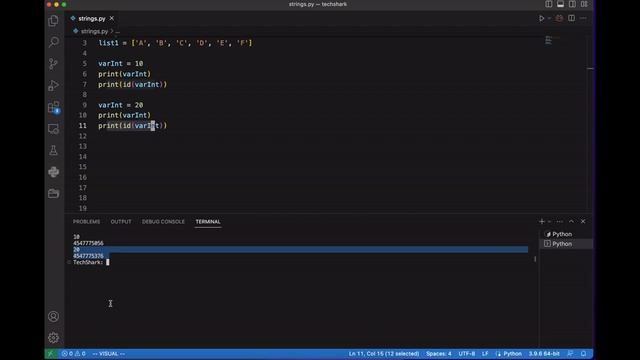640x360 pixels.
Task: Maximize the panel with the up chevron
Action: coord(571,222)
